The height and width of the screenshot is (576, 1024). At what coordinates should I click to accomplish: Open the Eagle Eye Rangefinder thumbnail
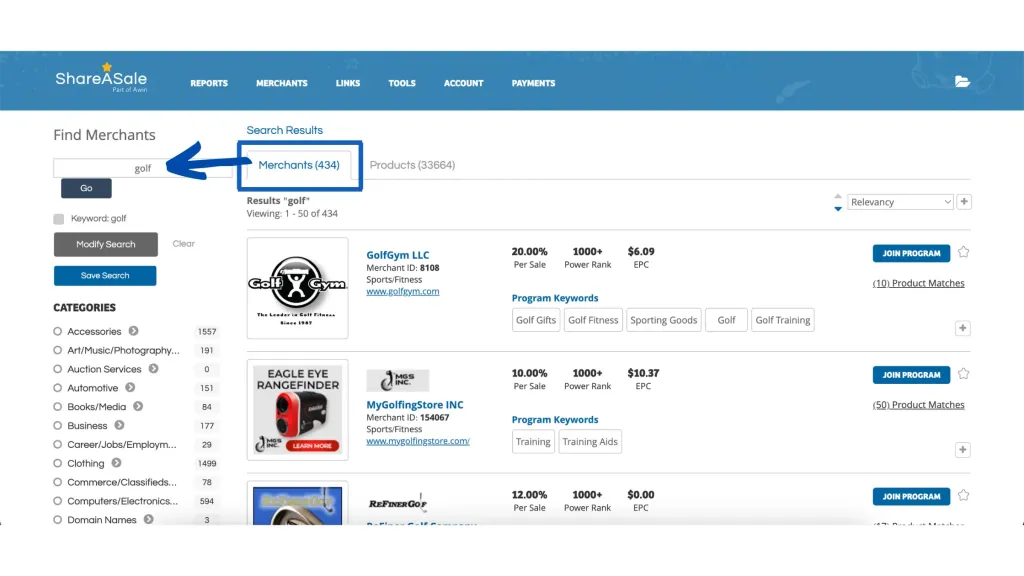pyautogui.click(x=298, y=409)
